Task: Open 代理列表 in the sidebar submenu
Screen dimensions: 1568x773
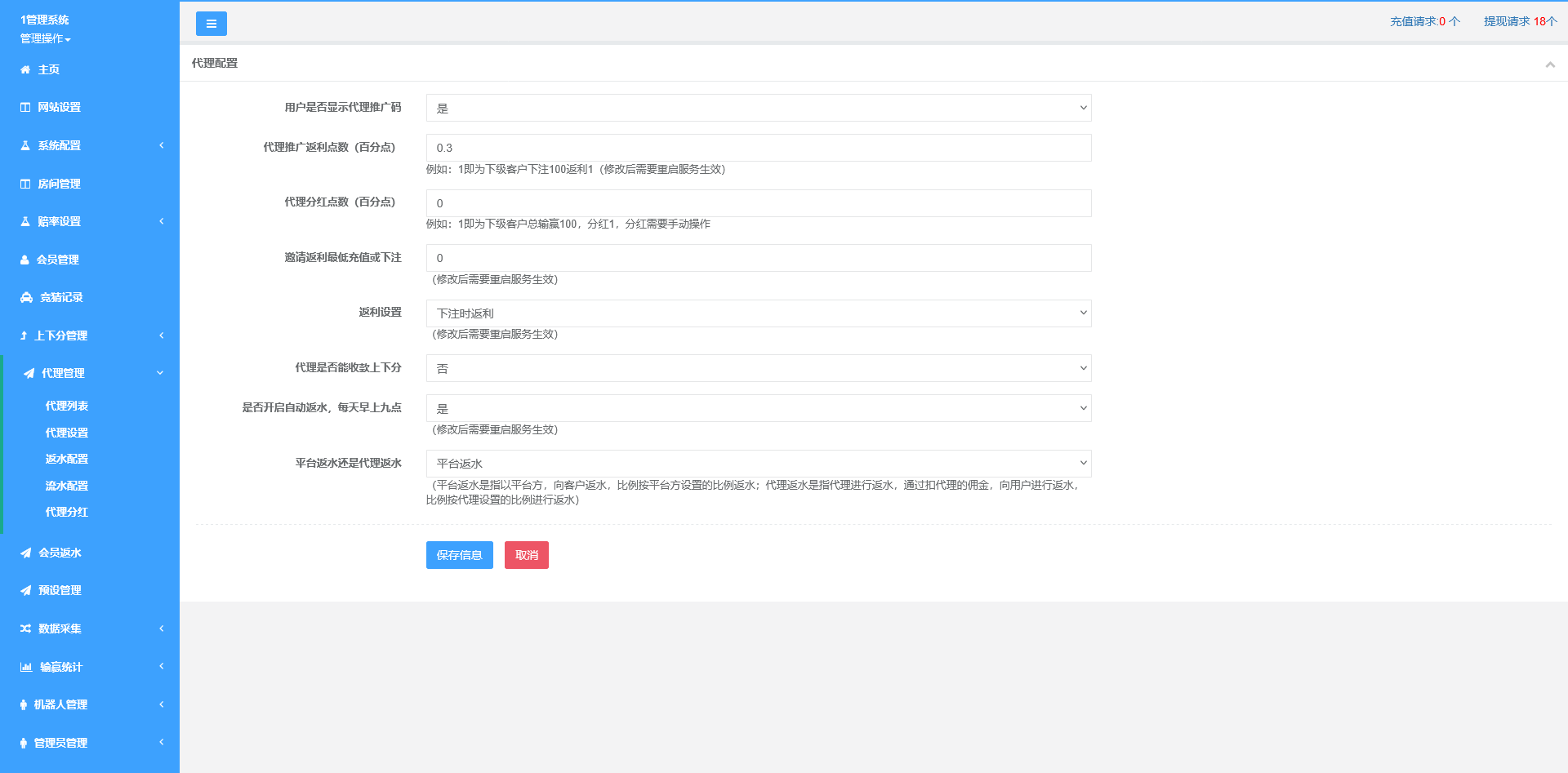Action: coord(67,406)
